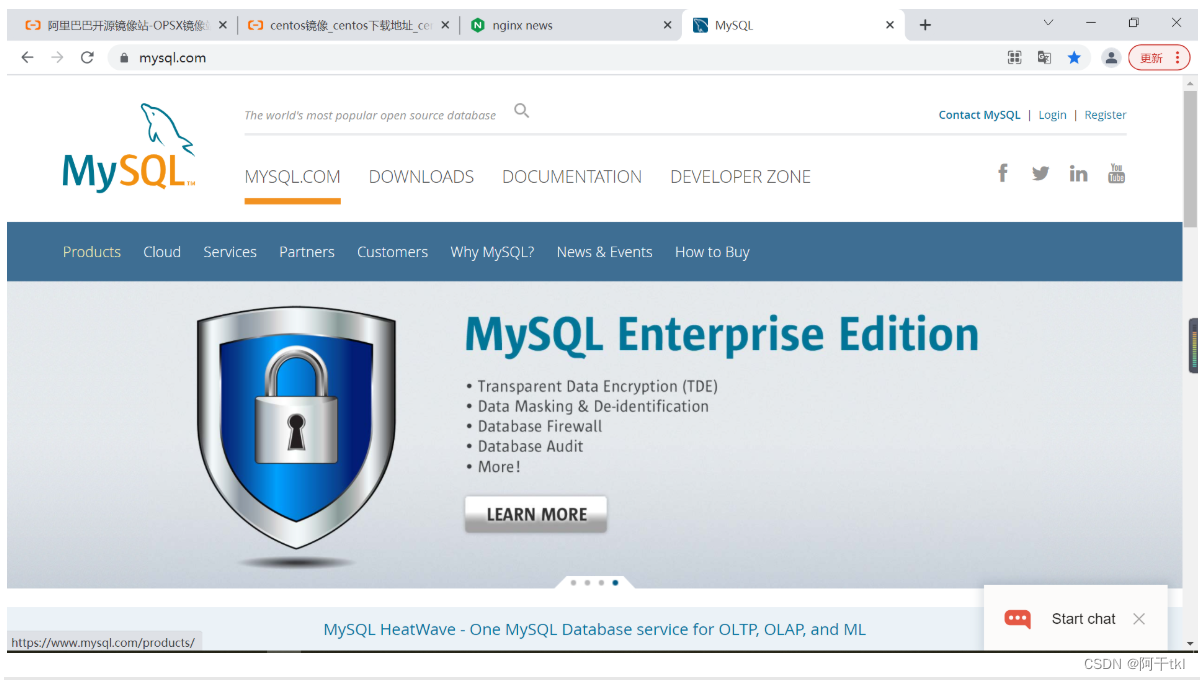Open the MYSQL.COM main nav item
Screen dimensions: 1200x680
292,177
